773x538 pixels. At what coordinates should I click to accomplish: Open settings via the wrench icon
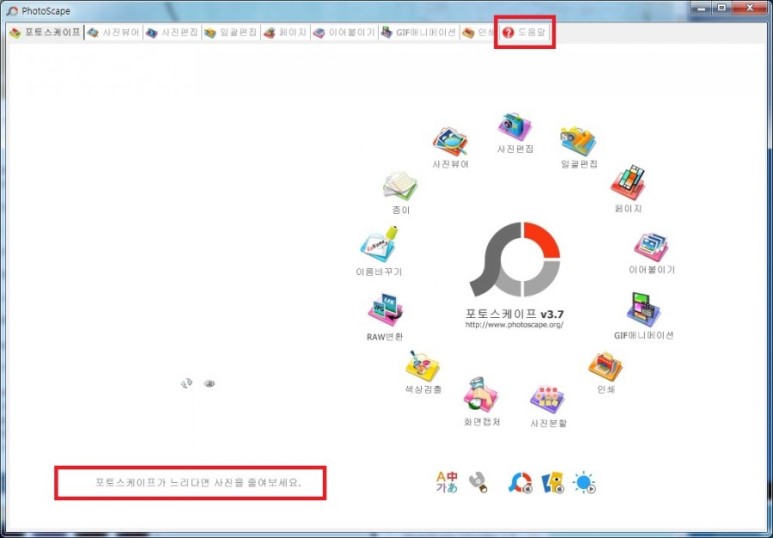478,482
